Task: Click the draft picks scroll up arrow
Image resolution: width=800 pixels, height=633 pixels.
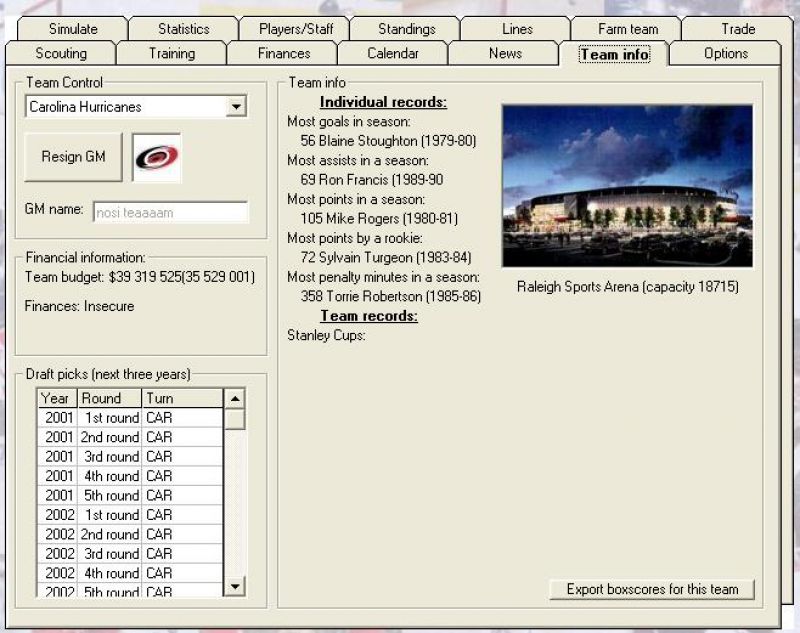Action: (235, 398)
